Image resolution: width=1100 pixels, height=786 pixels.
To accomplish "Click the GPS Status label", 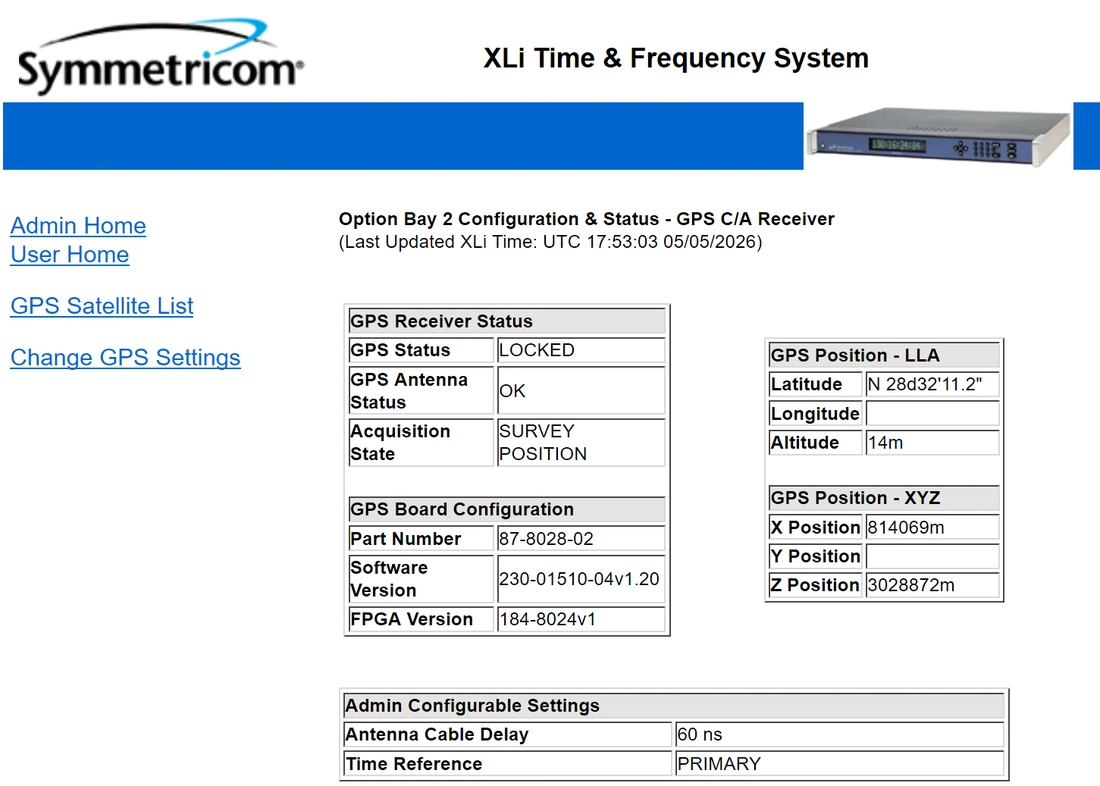I will tap(400, 350).
